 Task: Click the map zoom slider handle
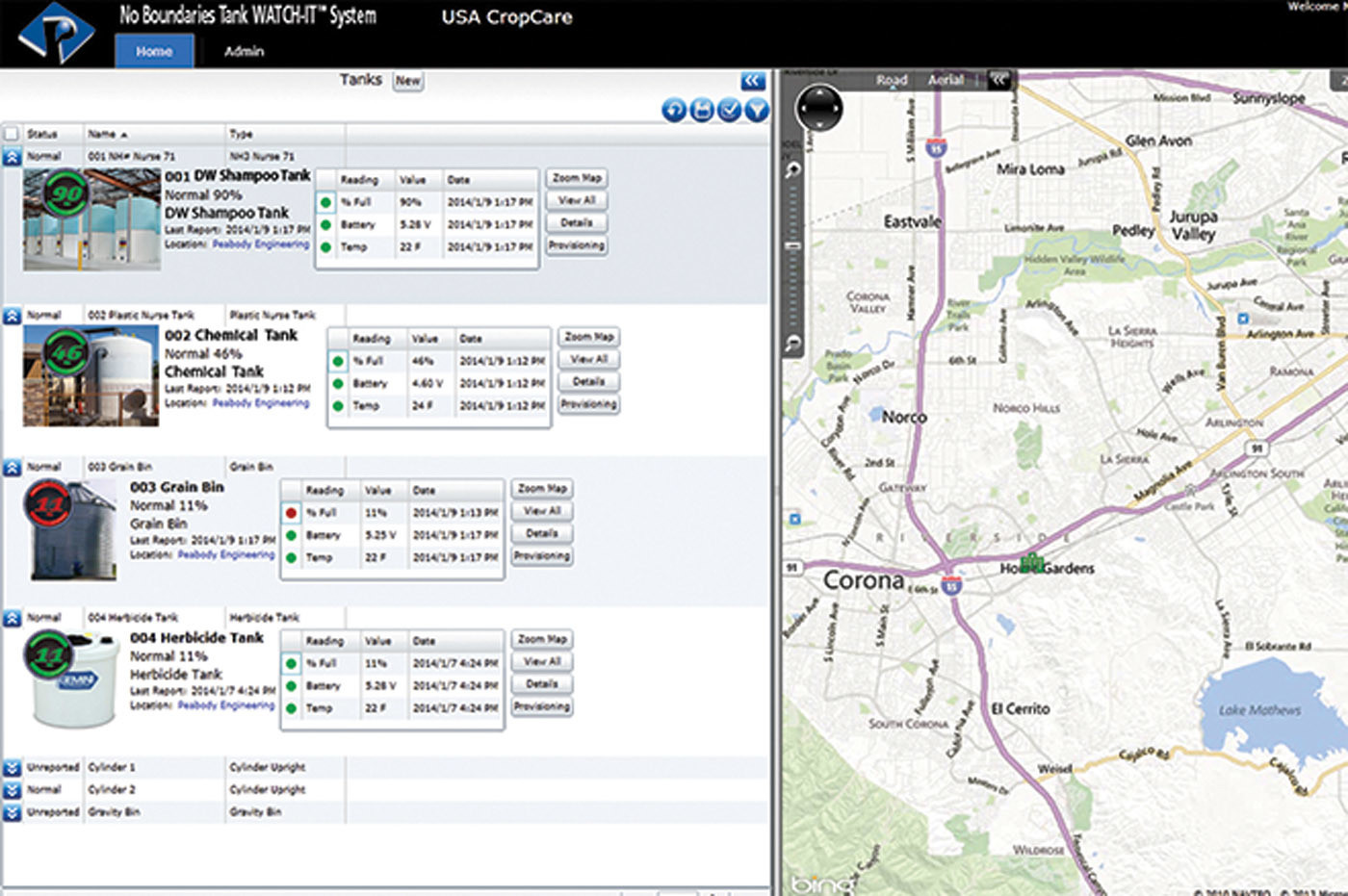click(793, 245)
